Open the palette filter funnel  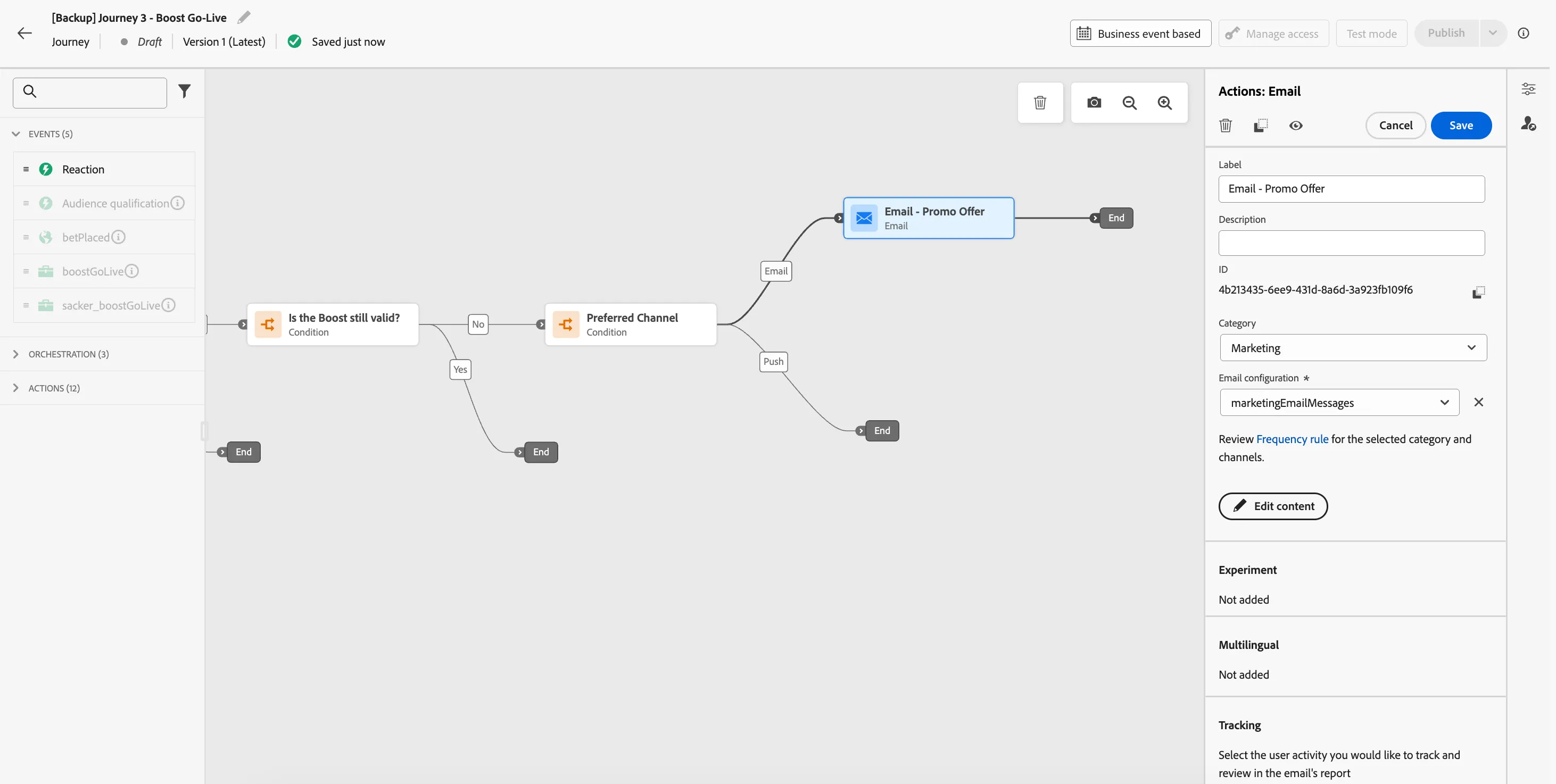(x=185, y=91)
